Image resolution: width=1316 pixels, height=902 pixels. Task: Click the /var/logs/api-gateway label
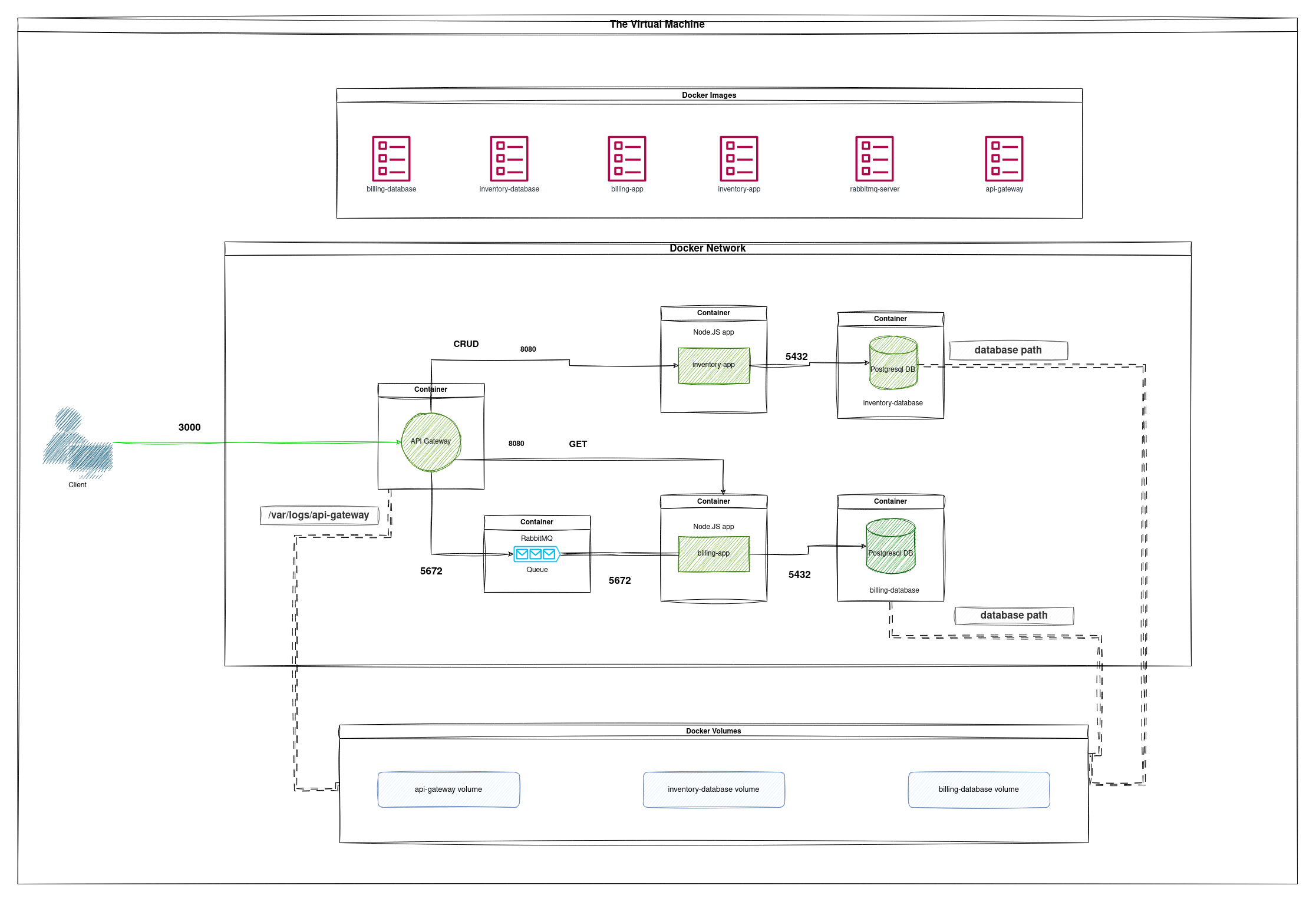point(319,515)
